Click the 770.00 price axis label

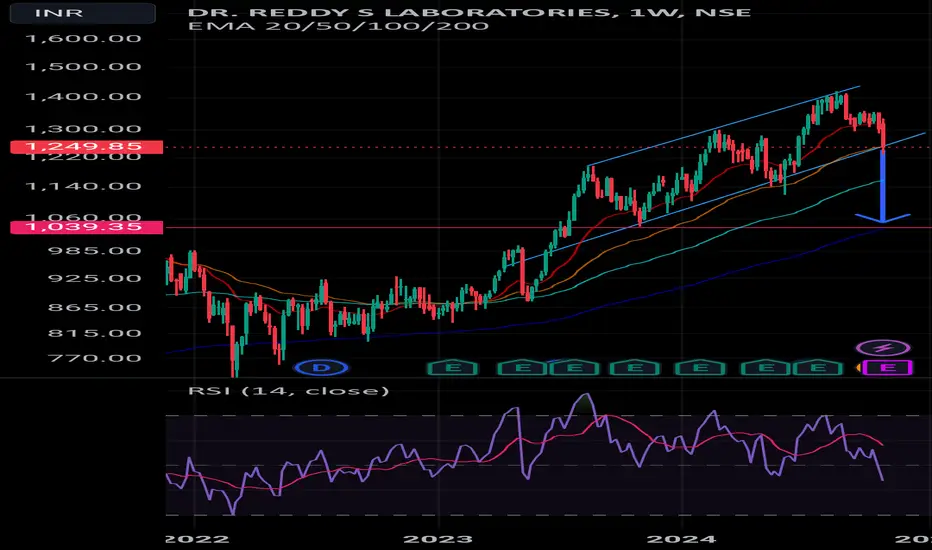click(x=95, y=359)
